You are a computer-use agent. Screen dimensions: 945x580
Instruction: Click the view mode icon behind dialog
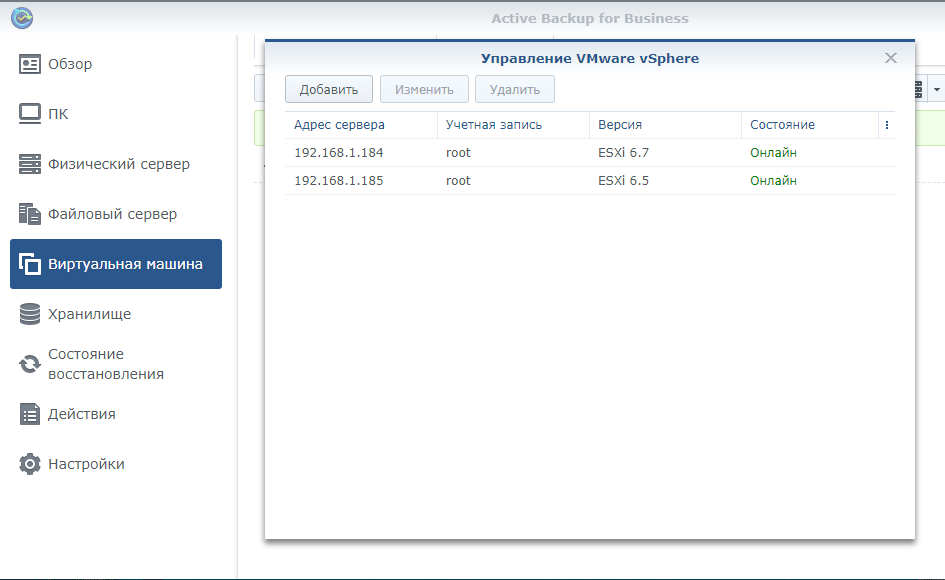click(920, 89)
